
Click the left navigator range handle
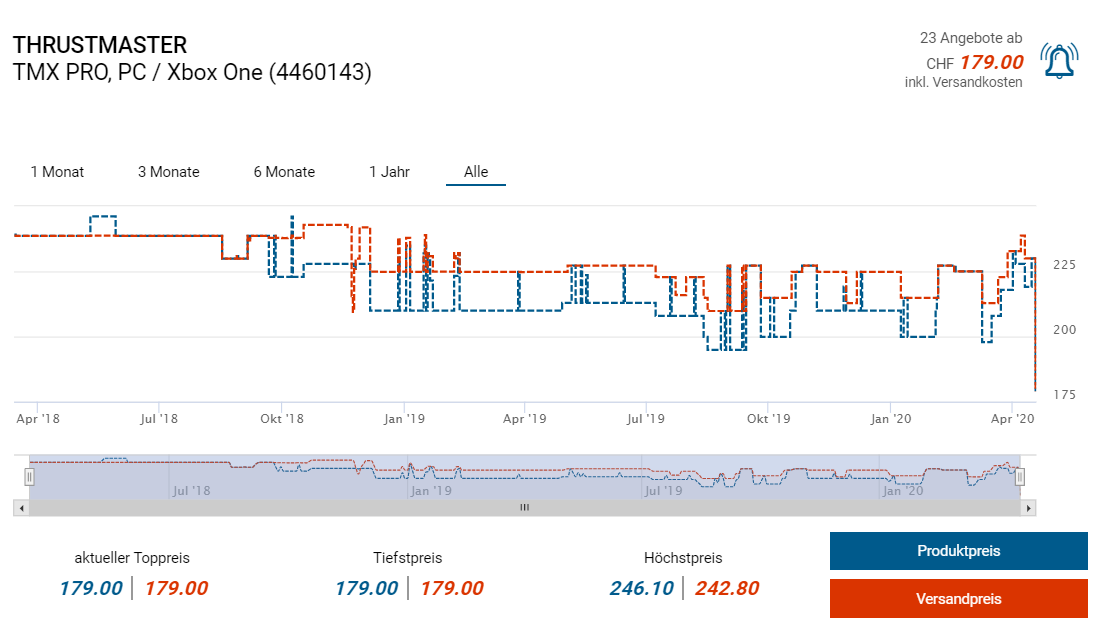coord(30,477)
